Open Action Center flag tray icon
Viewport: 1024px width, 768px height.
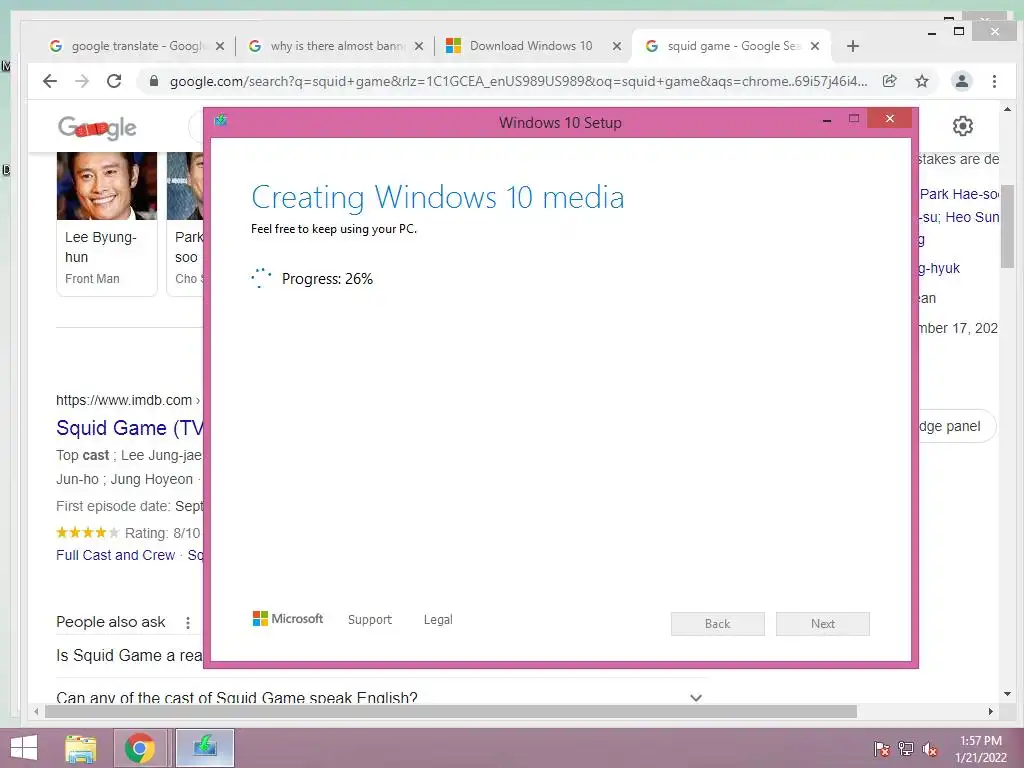coord(882,749)
